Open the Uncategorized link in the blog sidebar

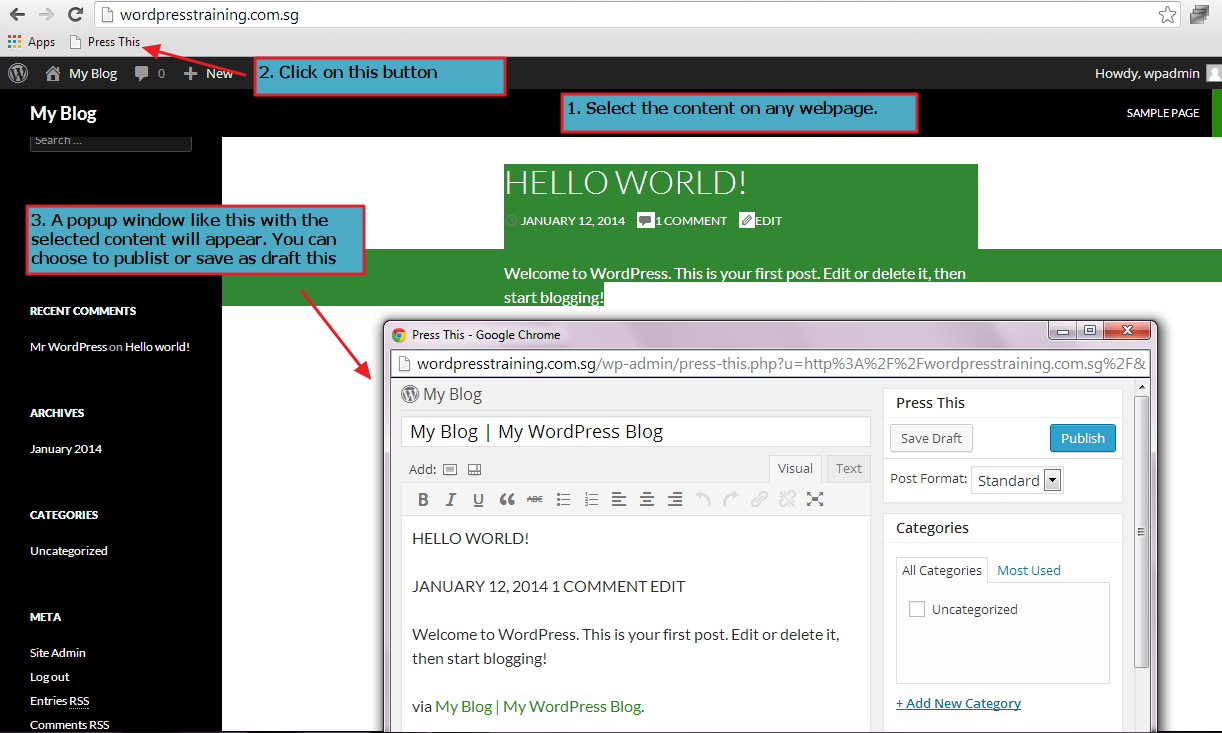[x=69, y=551]
